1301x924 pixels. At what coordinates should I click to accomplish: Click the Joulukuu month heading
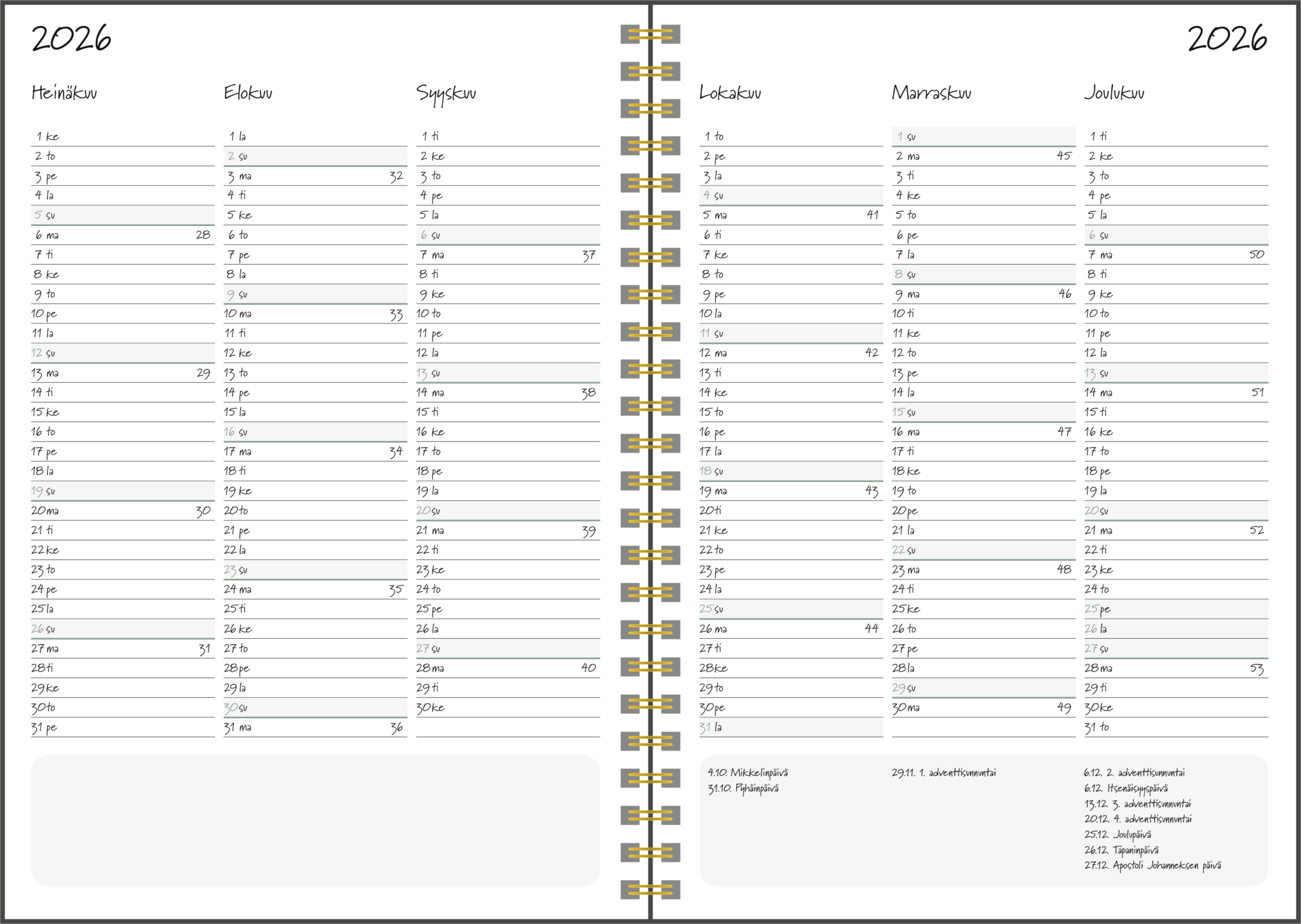click(x=1114, y=93)
